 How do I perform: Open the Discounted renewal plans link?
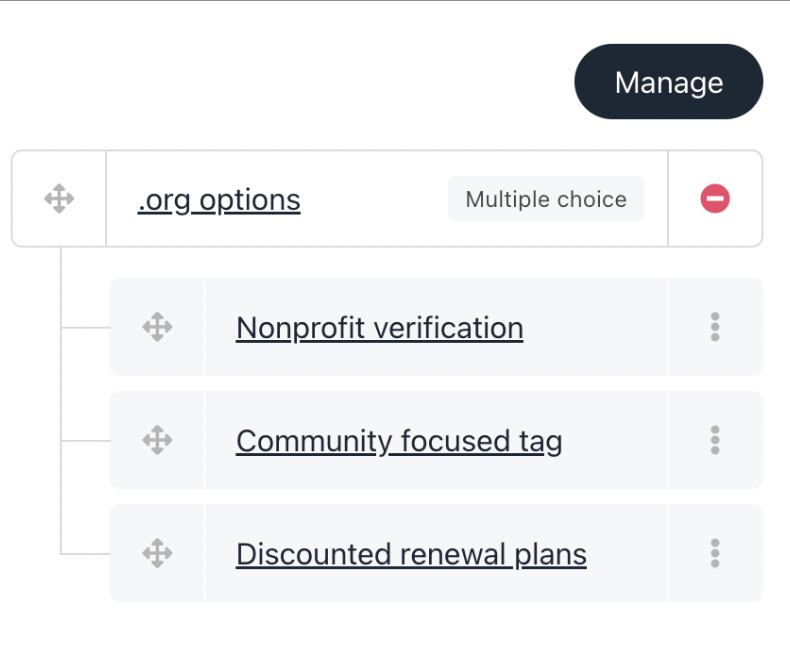(411, 554)
